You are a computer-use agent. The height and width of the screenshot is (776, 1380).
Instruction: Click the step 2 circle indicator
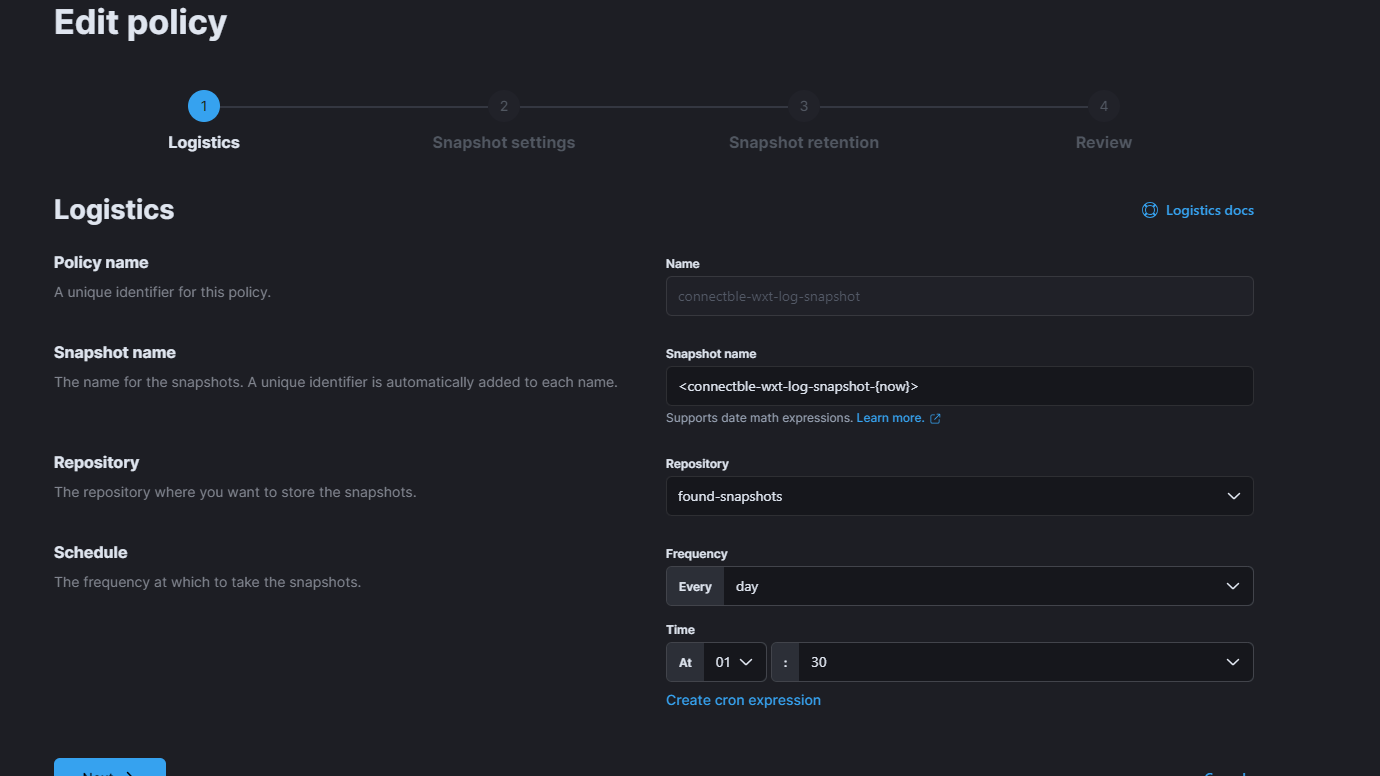[x=504, y=106]
